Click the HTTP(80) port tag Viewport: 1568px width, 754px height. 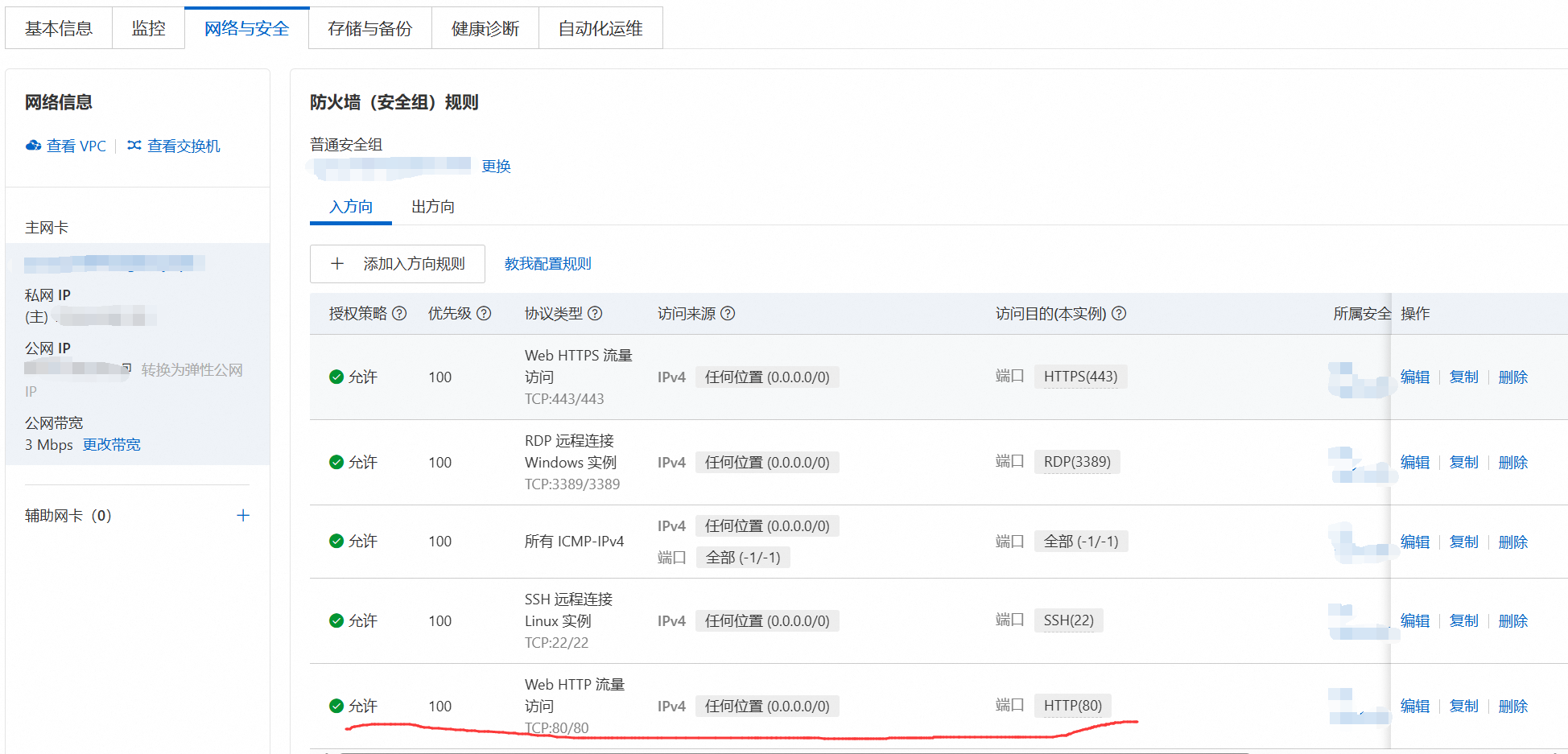tap(1073, 706)
